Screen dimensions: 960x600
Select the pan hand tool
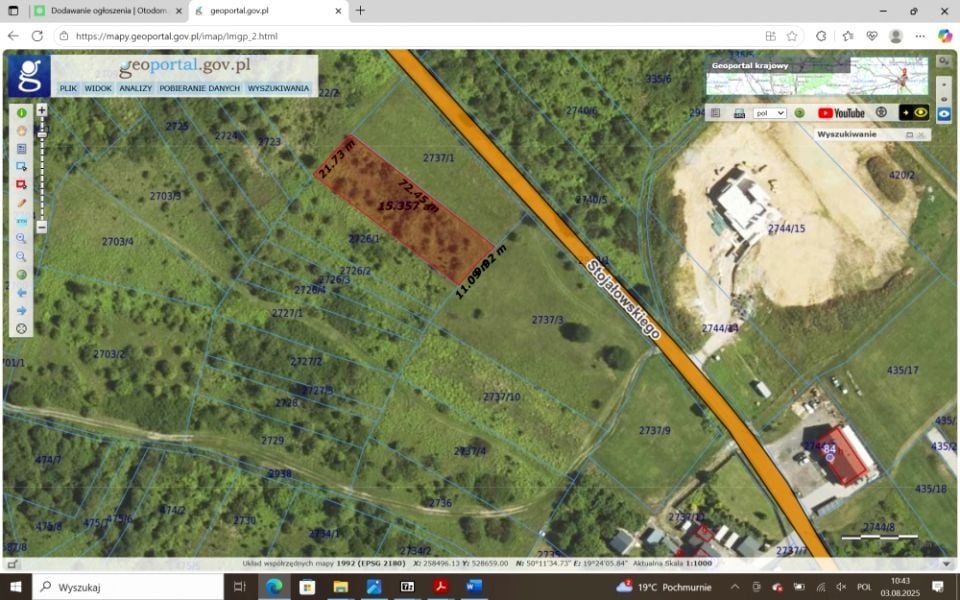tap(21, 130)
